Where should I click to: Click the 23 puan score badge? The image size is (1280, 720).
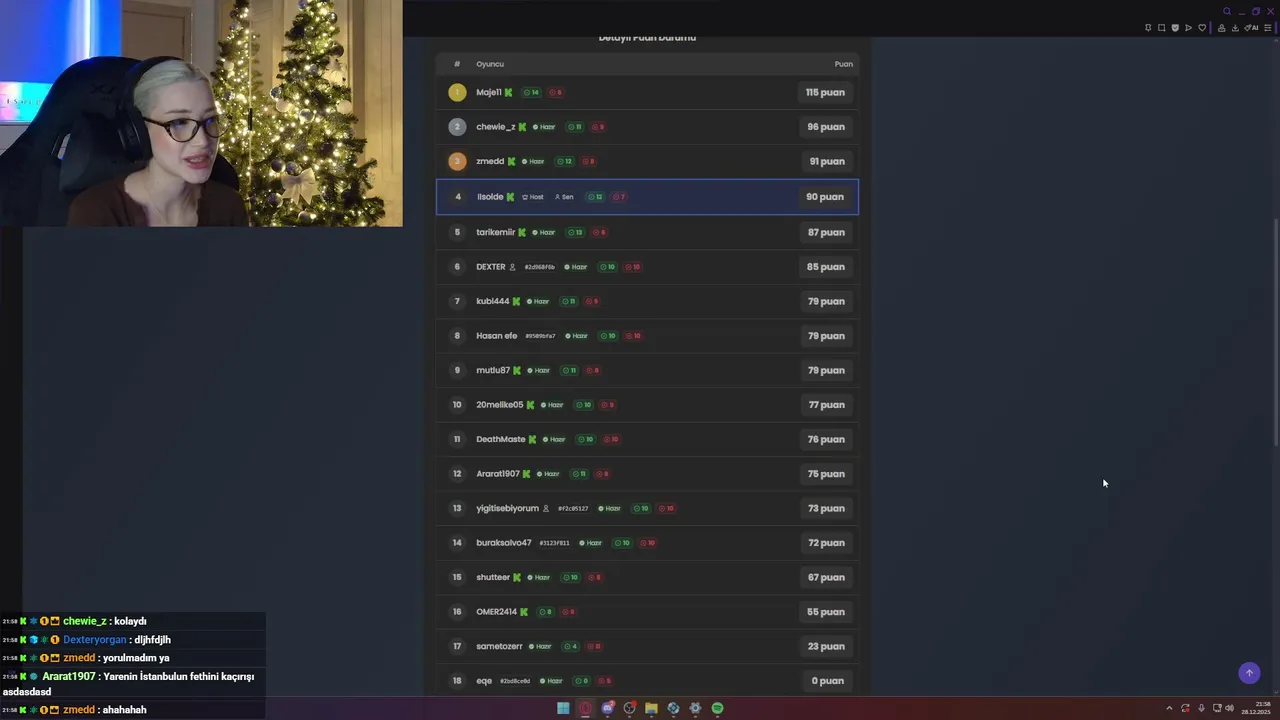coord(826,646)
